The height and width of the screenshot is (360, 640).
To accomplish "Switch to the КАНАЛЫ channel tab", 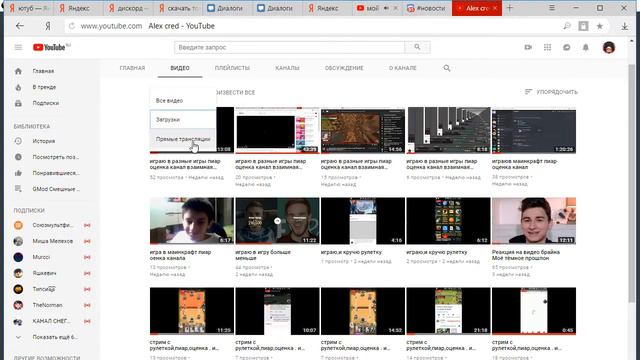I will 287,68.
